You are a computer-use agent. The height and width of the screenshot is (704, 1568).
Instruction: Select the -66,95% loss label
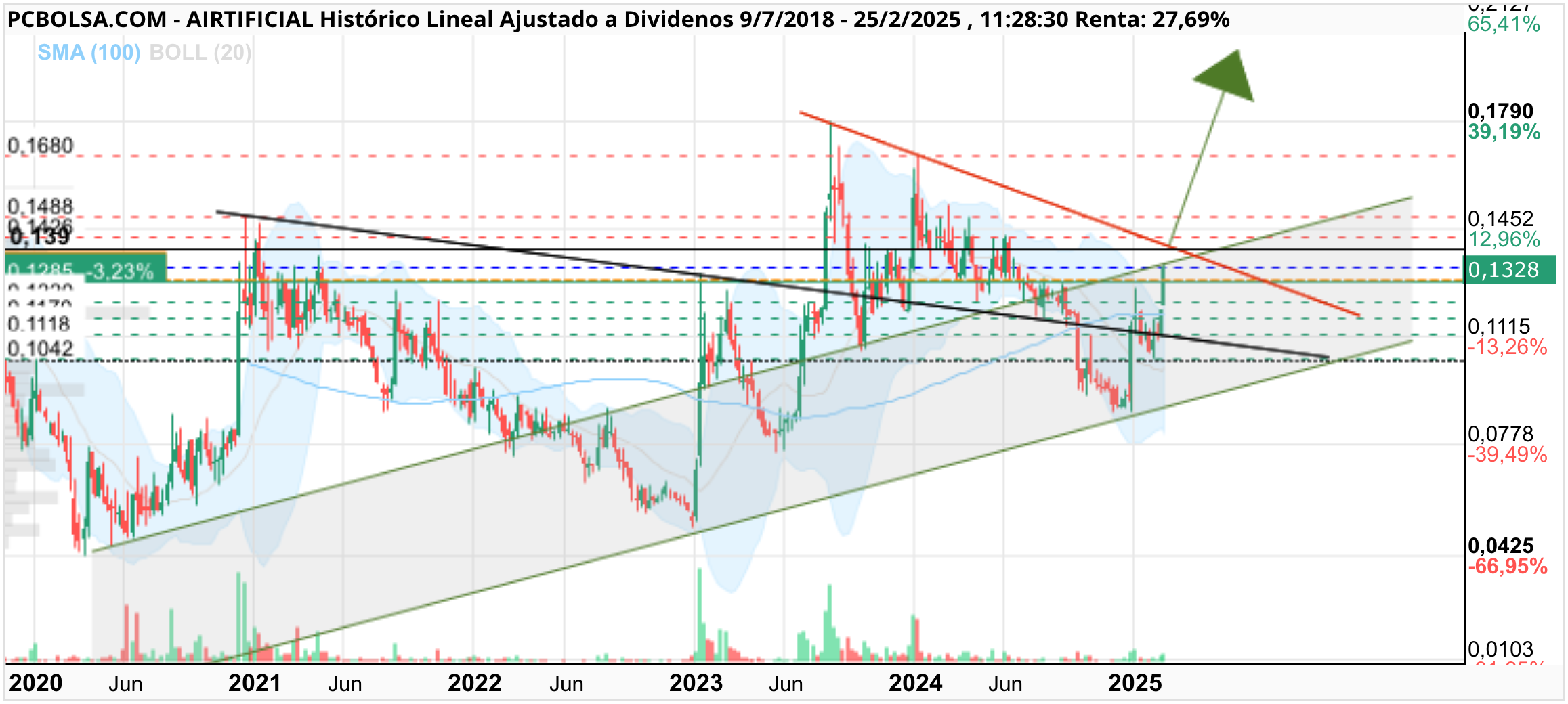point(1507,566)
